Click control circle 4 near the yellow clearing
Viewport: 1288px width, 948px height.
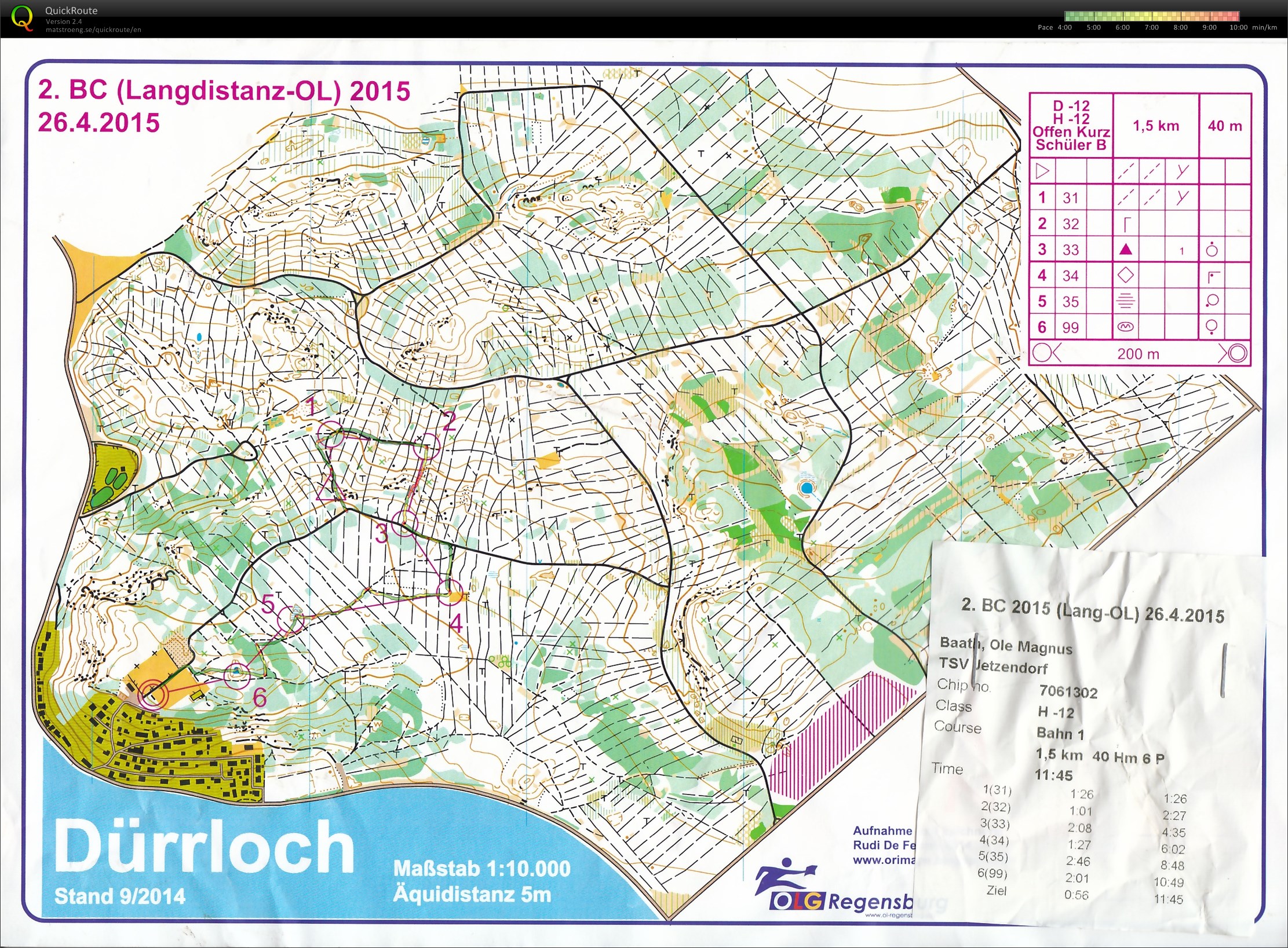[x=450, y=592]
